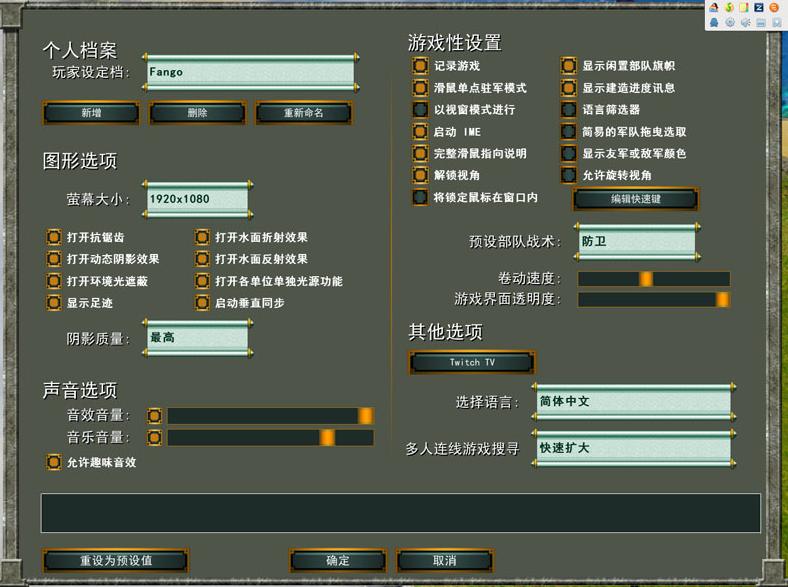This screenshot has width=788, height=587.
Task: Click the 音效音量 volume slider
Action: point(270,416)
